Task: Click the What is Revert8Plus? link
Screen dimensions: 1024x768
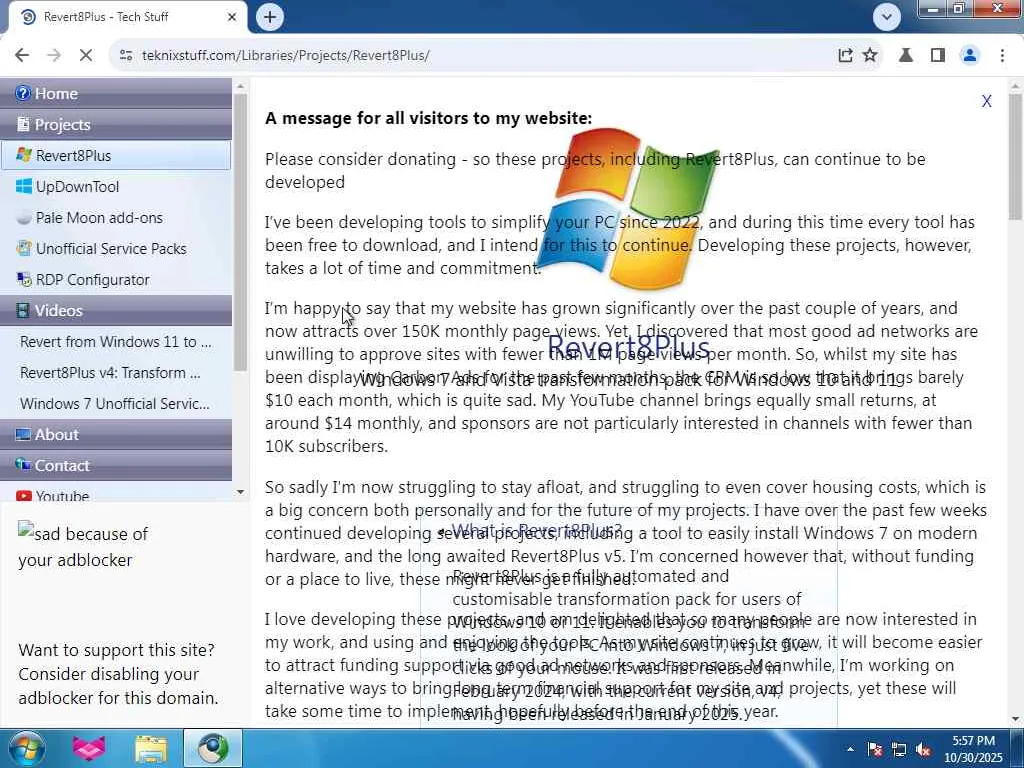Action: click(537, 530)
